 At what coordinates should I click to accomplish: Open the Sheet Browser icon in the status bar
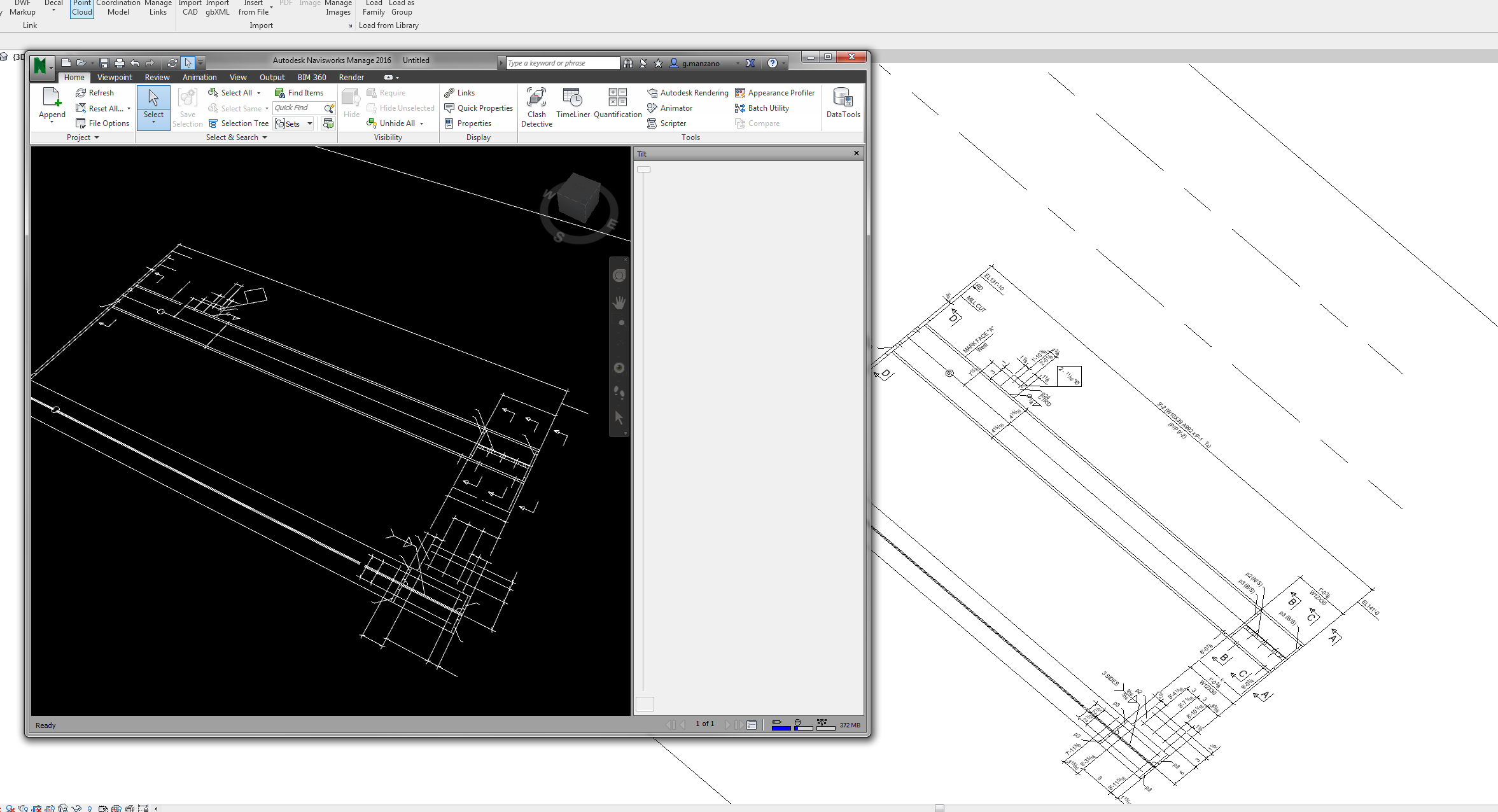pyautogui.click(x=752, y=724)
